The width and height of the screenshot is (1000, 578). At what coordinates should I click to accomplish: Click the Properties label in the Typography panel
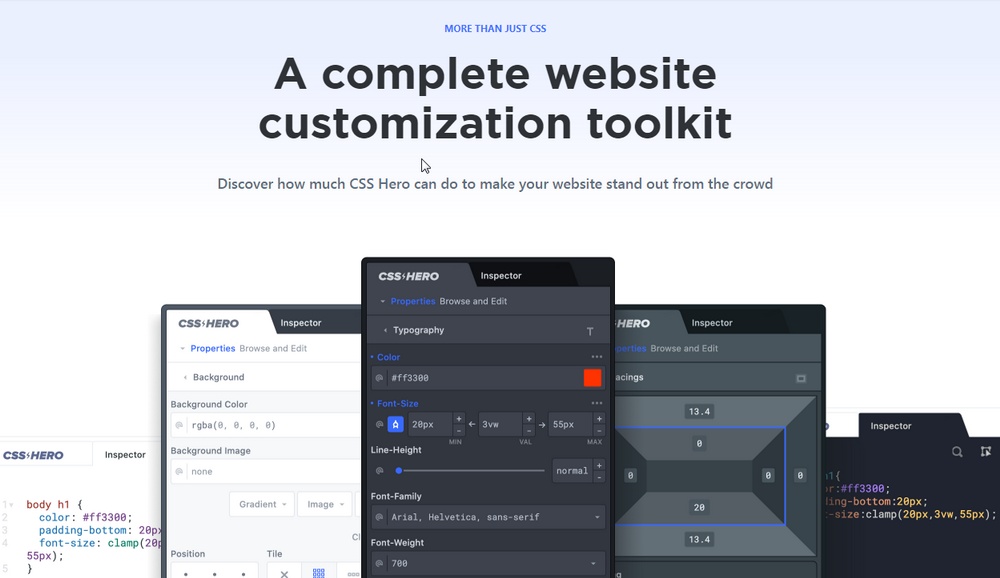[x=413, y=301]
